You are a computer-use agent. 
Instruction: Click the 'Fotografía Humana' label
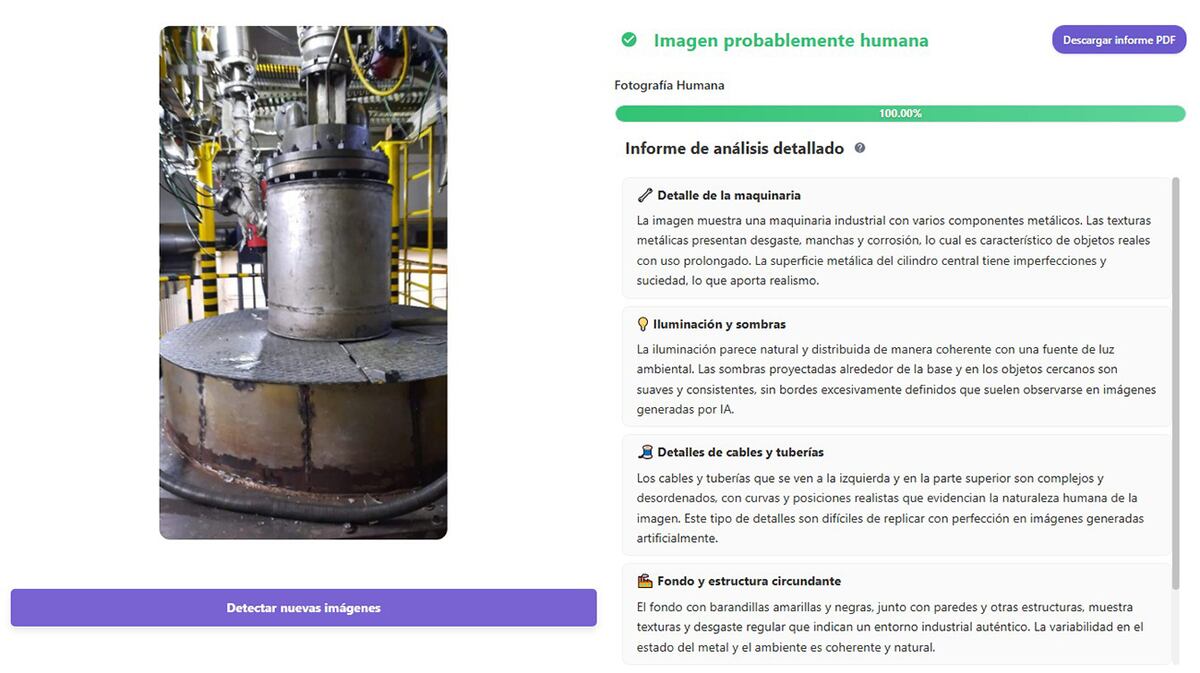(669, 86)
